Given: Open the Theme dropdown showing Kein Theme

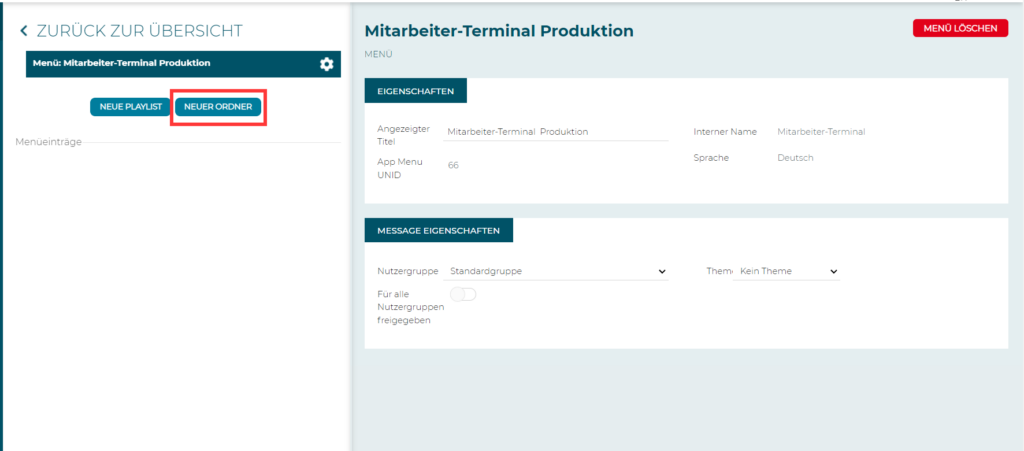Looking at the screenshot, I should point(786,271).
